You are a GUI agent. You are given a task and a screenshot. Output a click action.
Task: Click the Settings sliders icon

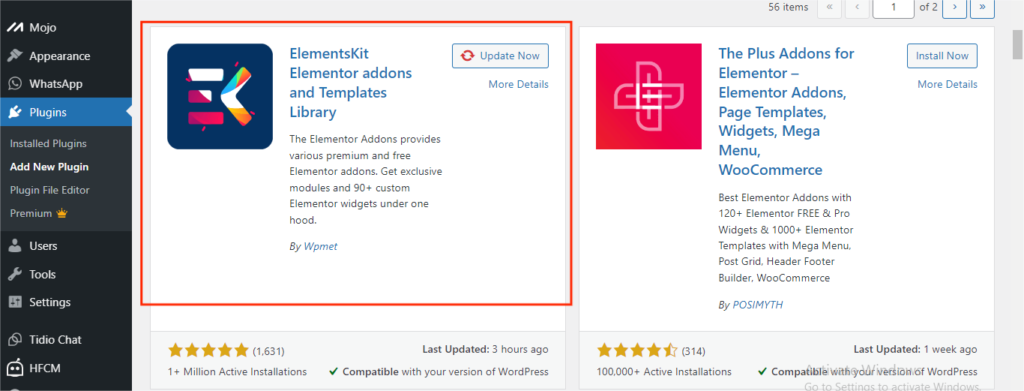pyautogui.click(x=16, y=302)
